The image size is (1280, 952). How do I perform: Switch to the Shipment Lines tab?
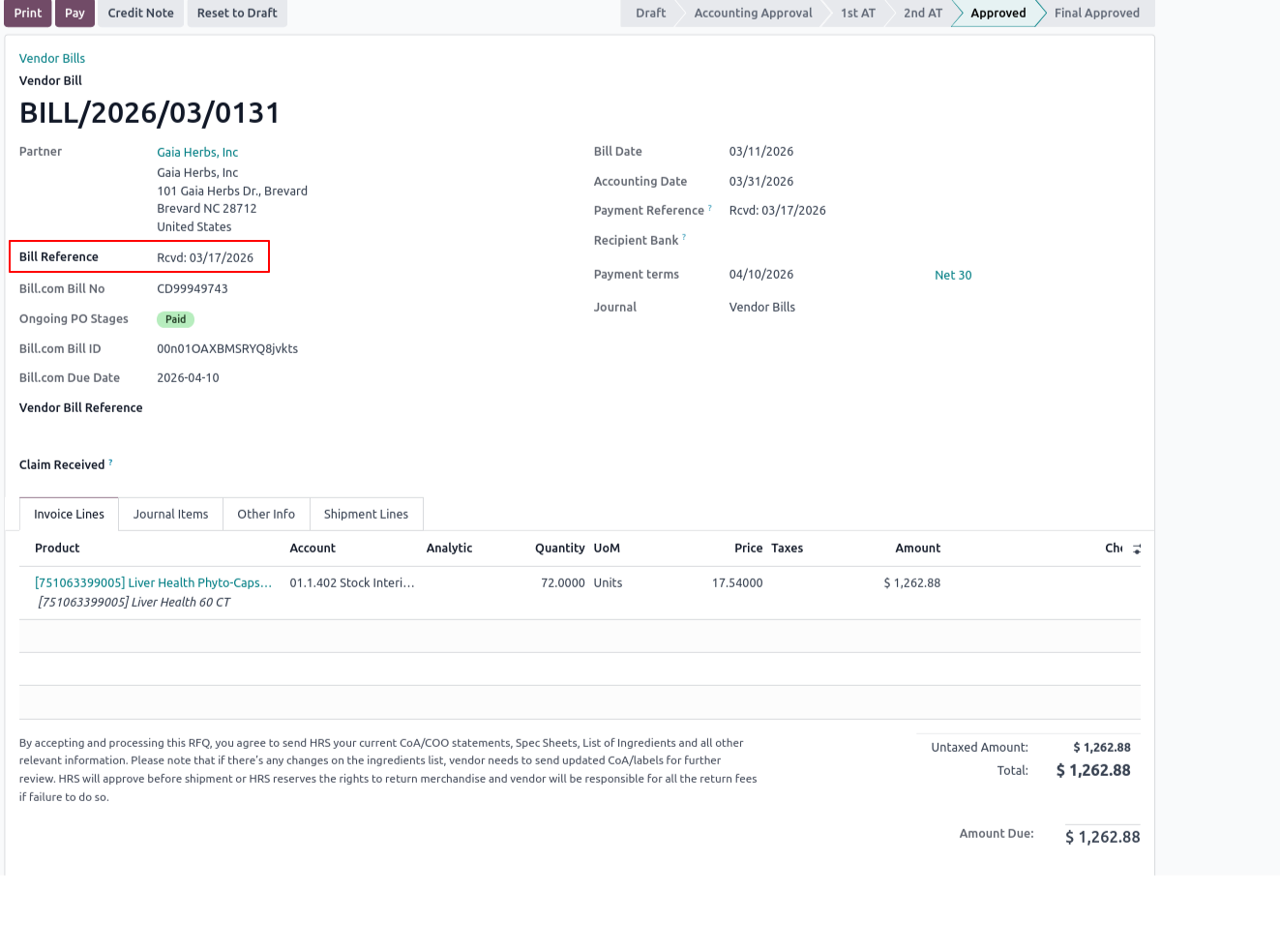pos(366,514)
